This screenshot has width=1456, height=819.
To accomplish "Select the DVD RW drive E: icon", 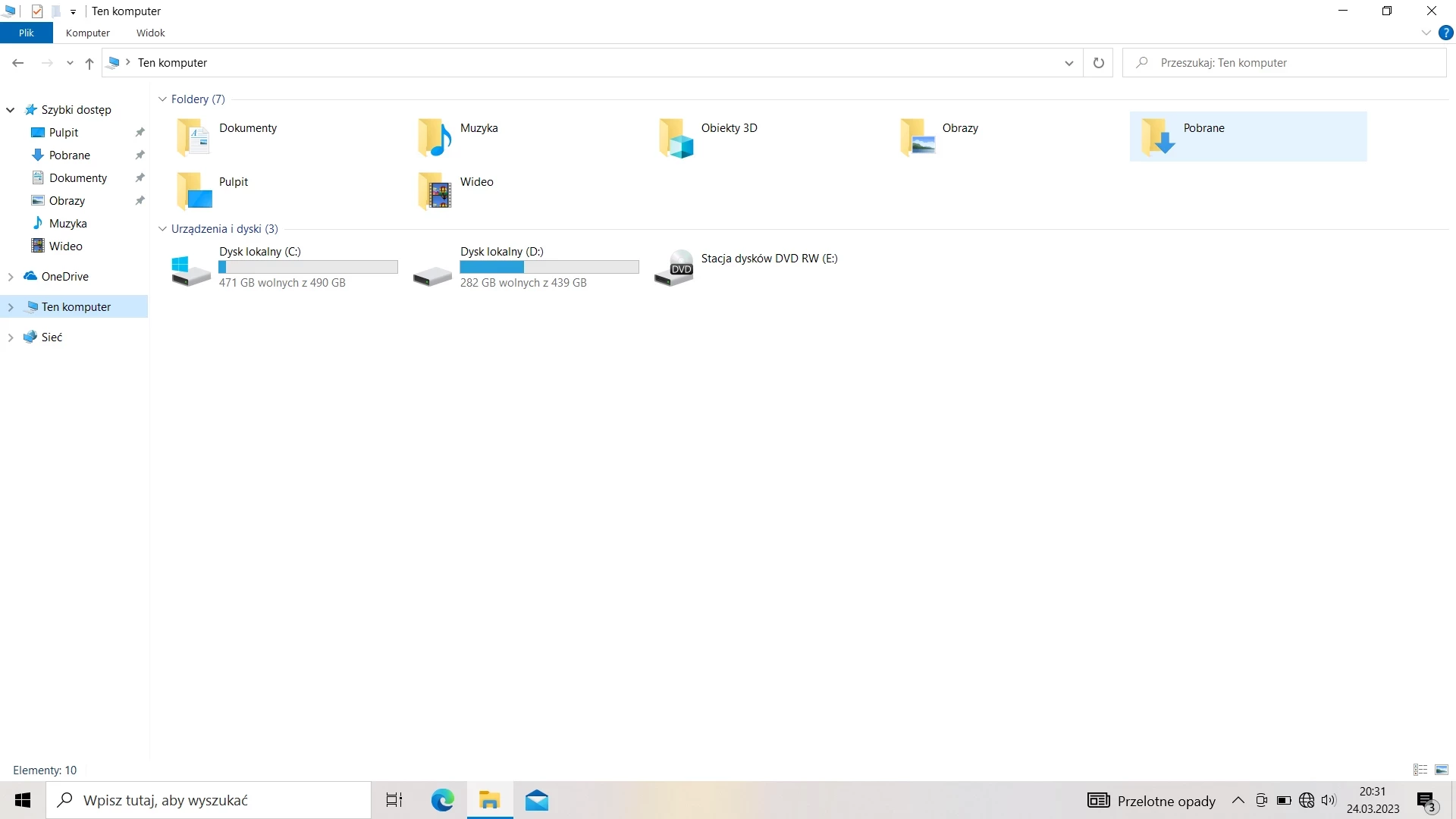I will pyautogui.click(x=674, y=268).
